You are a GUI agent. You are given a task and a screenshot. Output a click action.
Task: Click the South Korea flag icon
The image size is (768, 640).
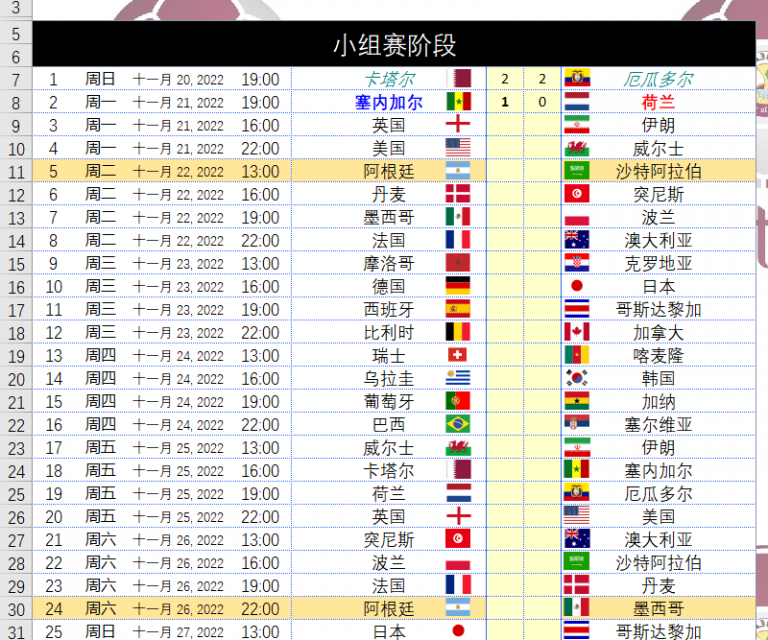(577, 378)
